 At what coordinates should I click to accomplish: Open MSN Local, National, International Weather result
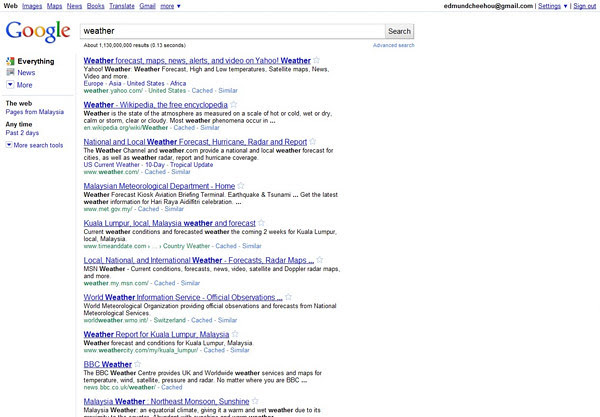[199, 260]
